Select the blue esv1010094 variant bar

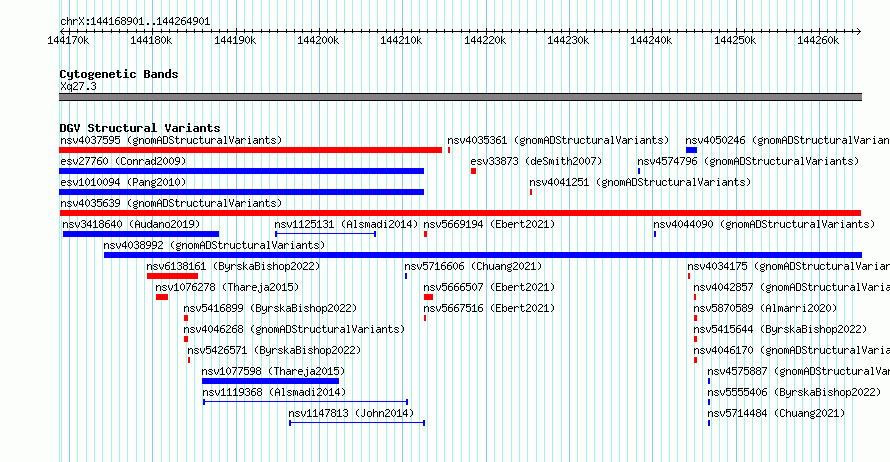[x=241, y=192]
